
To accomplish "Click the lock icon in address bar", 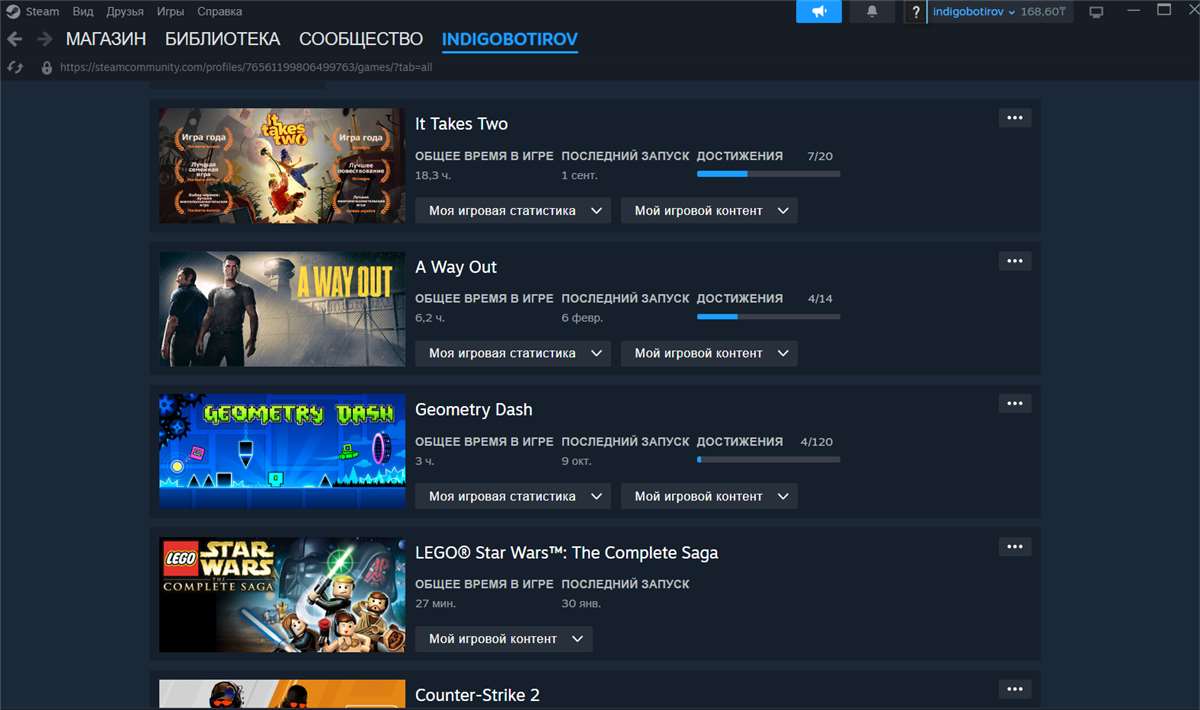I will 47,67.
